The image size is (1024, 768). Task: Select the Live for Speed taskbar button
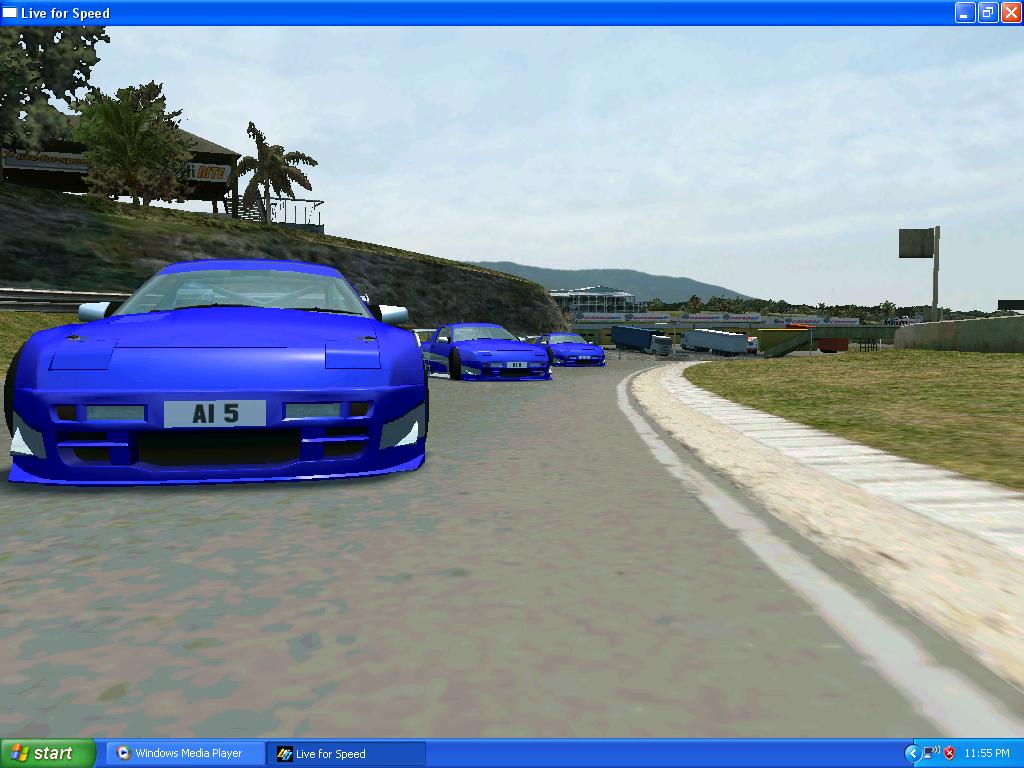click(346, 754)
